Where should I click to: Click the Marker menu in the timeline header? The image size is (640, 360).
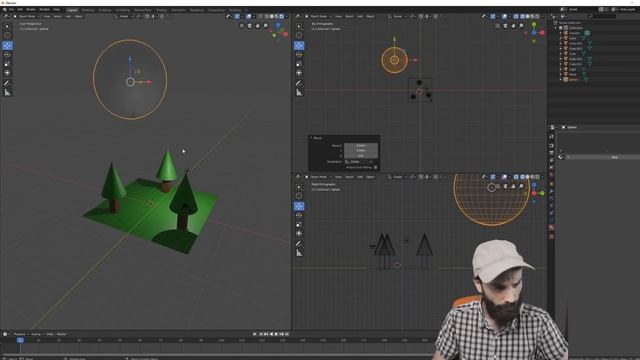62,334
